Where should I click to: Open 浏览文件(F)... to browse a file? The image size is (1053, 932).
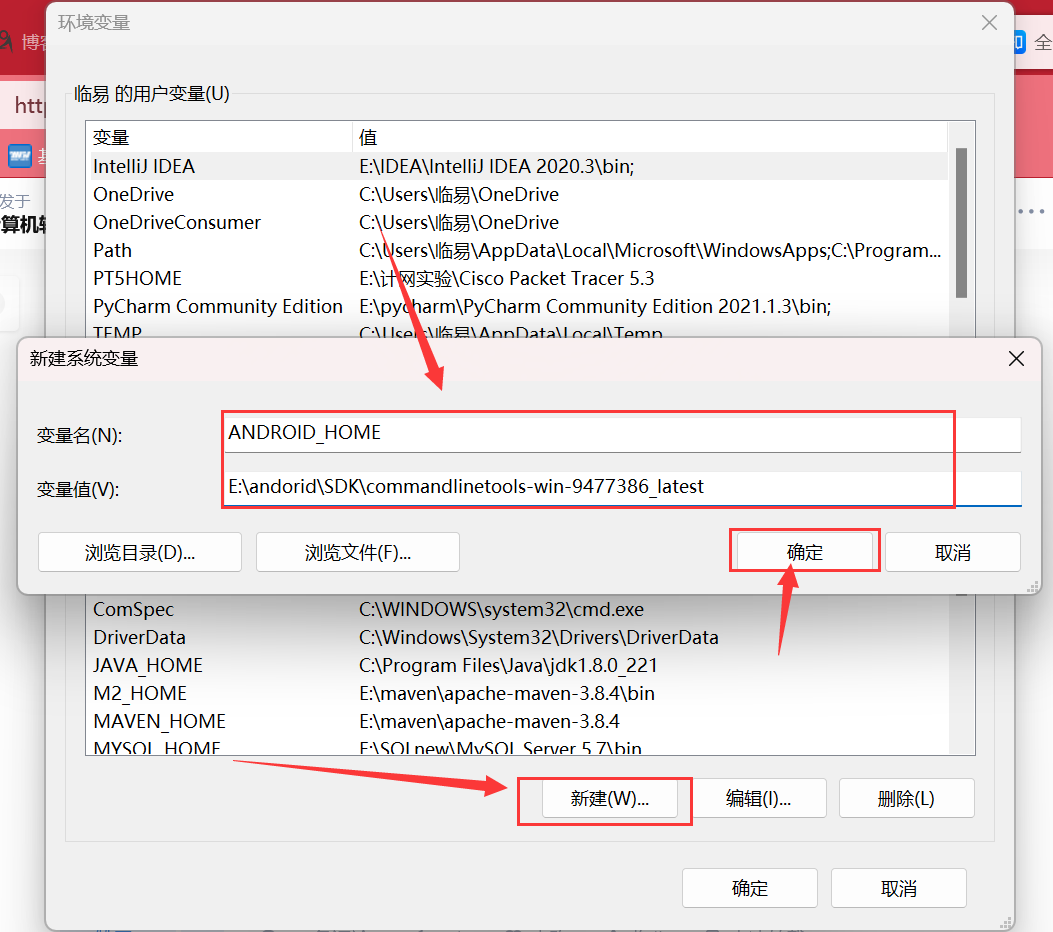[357, 552]
